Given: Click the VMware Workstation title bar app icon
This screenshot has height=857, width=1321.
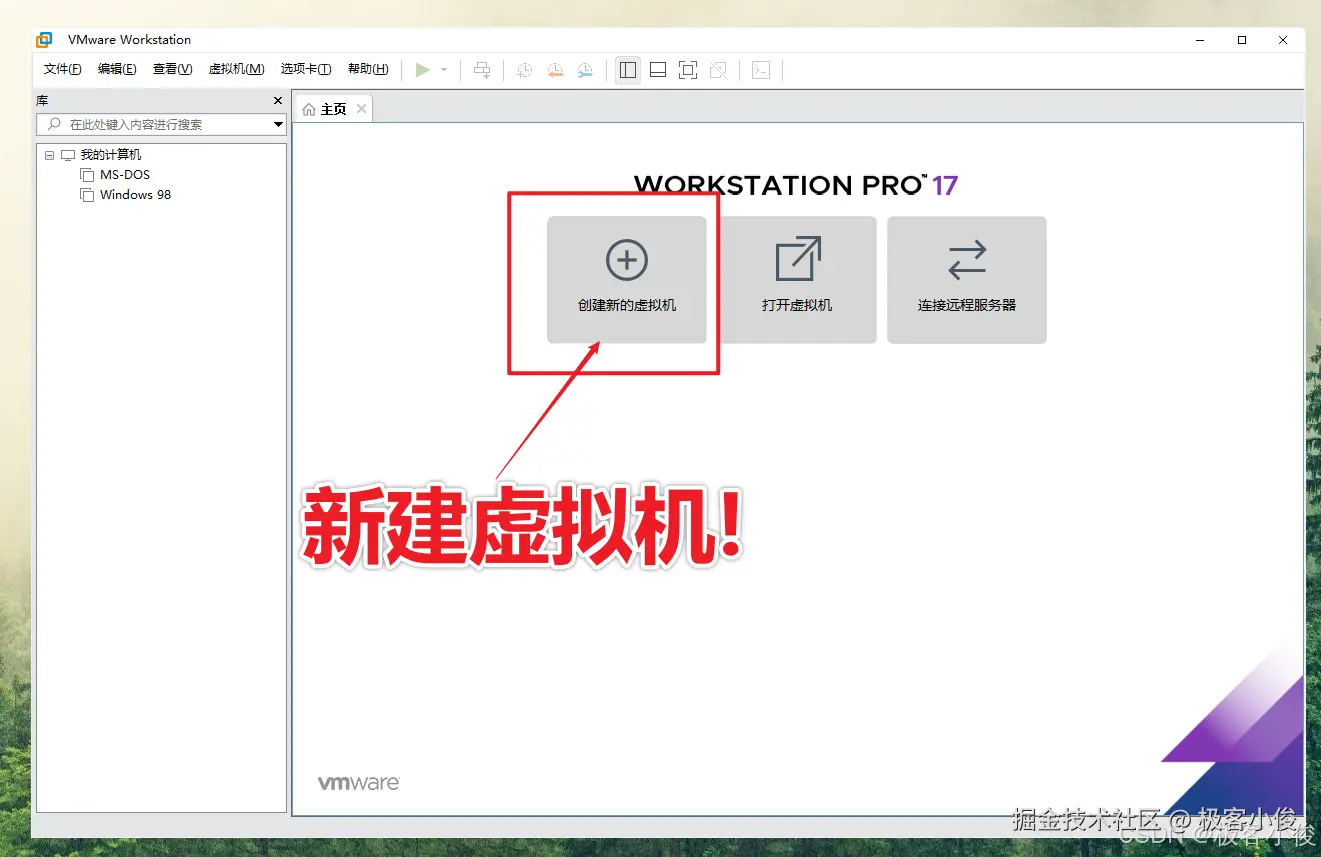Looking at the screenshot, I should (44, 40).
